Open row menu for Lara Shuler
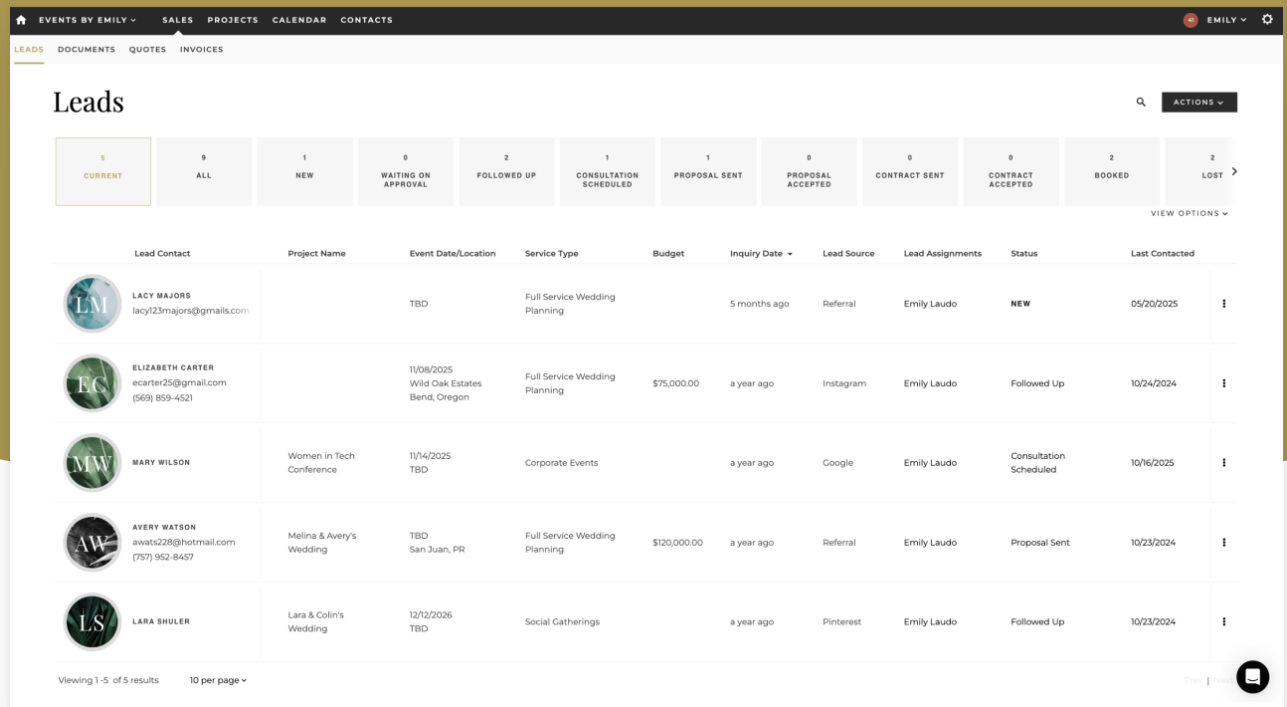Image resolution: width=1287 pixels, height=707 pixels. (x=1224, y=622)
